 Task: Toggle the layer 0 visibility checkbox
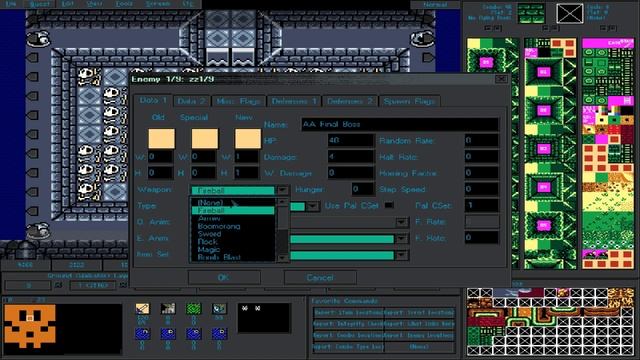(x=58, y=285)
